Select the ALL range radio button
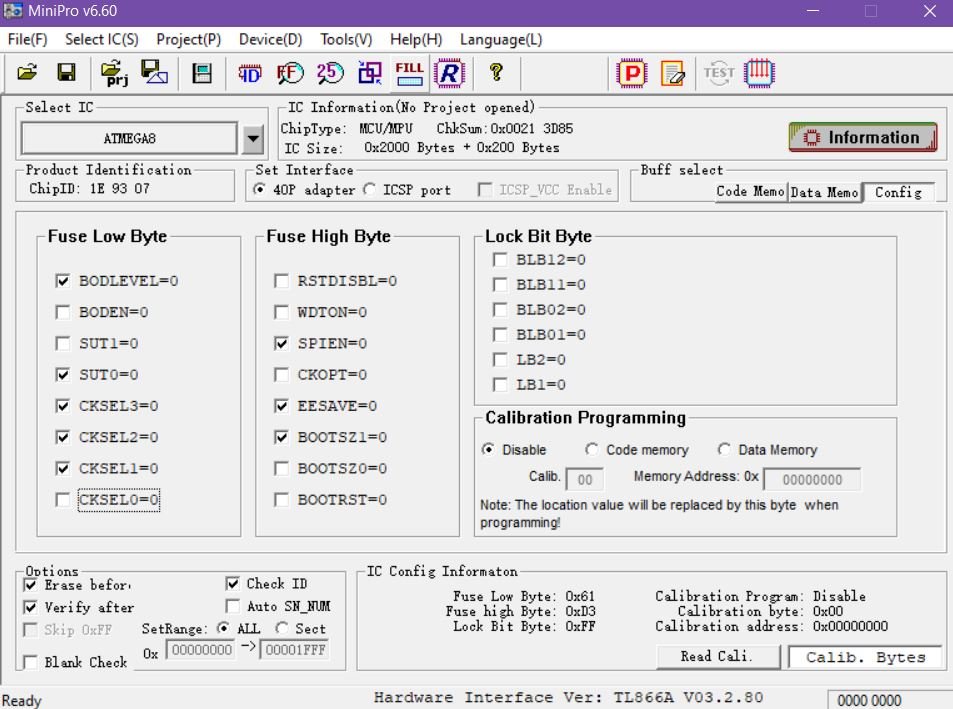 223,628
